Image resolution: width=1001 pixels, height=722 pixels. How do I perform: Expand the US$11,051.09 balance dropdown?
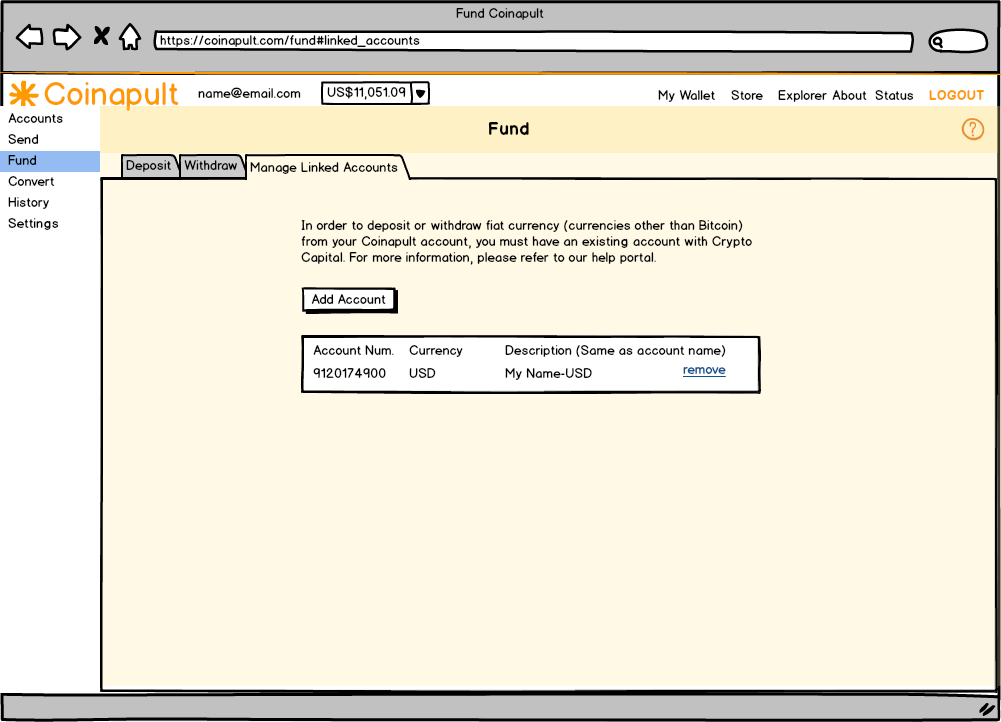point(421,93)
